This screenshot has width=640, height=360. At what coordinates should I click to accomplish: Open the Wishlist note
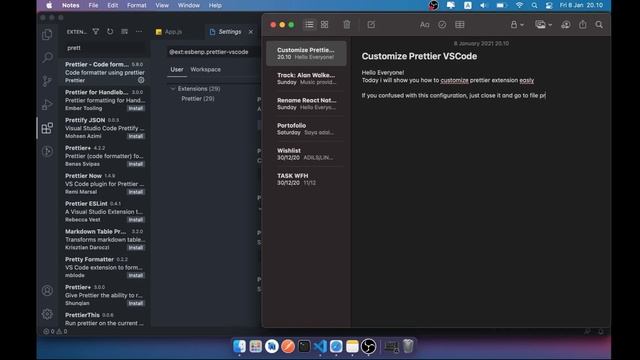[x=306, y=154]
